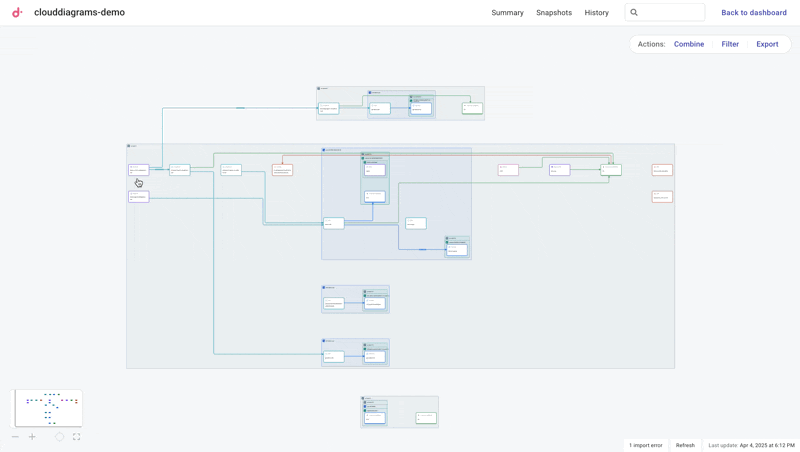Screen dimensions: 800x452
Task: Open the Filter options
Action: pyautogui.click(x=730, y=44)
